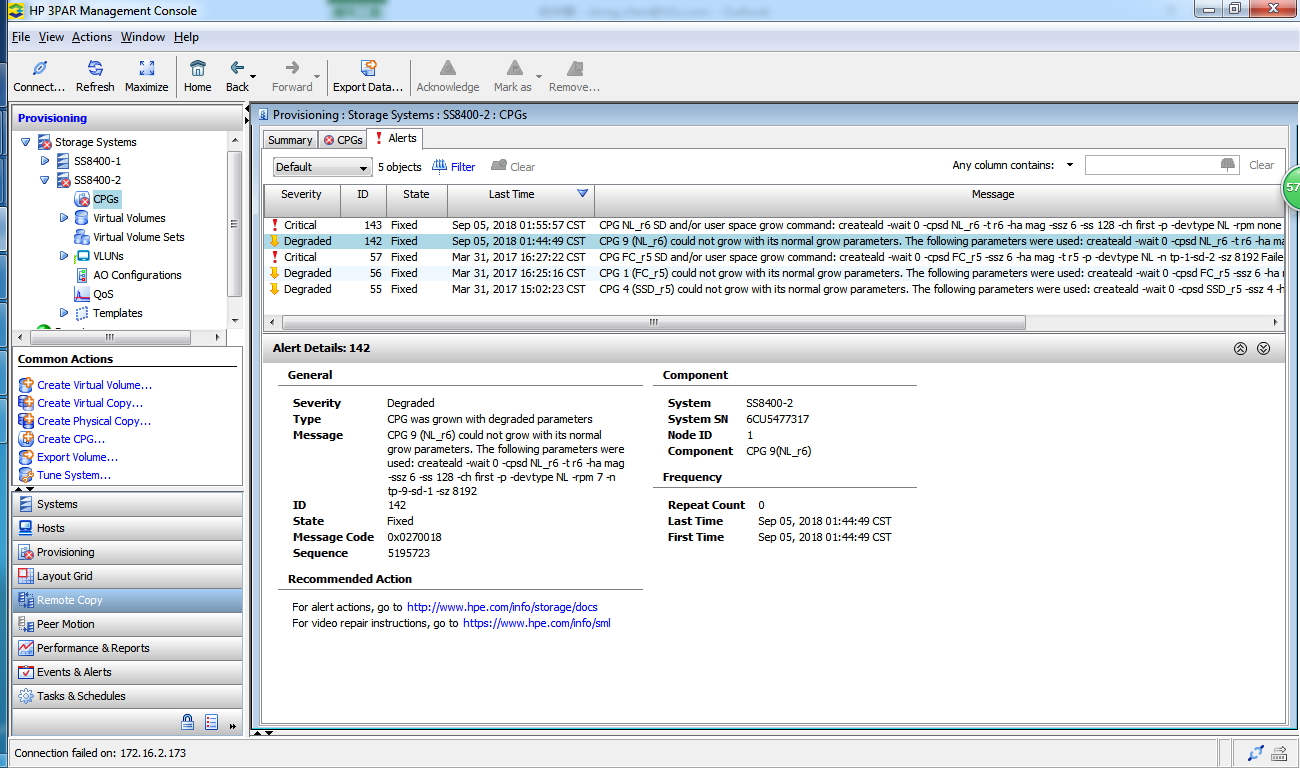Open Back history dropdown arrow

(254, 76)
